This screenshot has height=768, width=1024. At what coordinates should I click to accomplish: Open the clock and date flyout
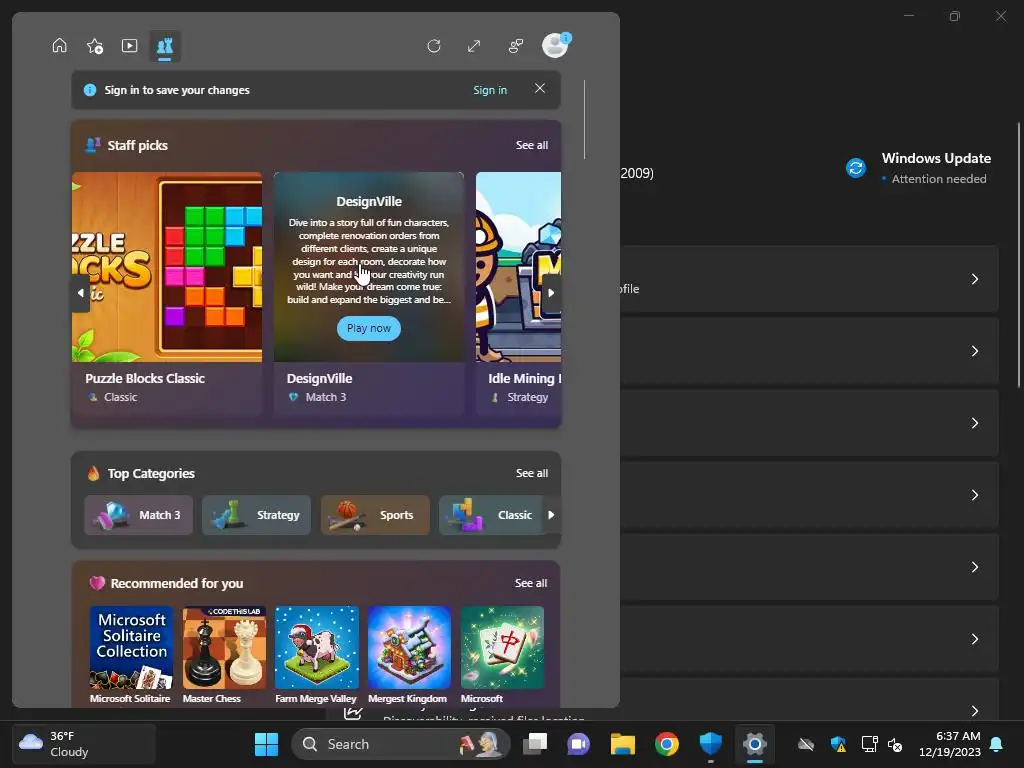point(950,744)
